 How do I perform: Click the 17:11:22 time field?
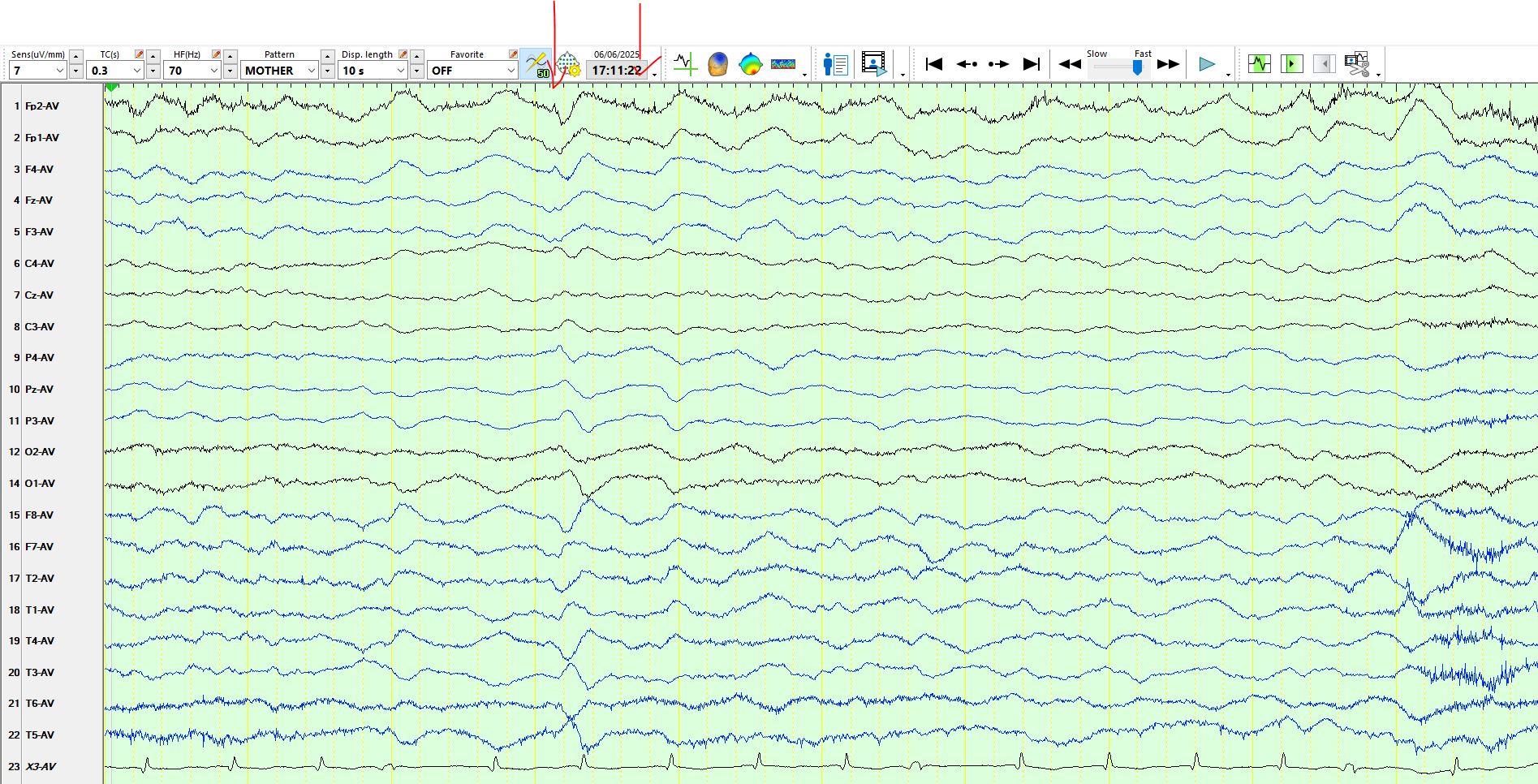617,71
